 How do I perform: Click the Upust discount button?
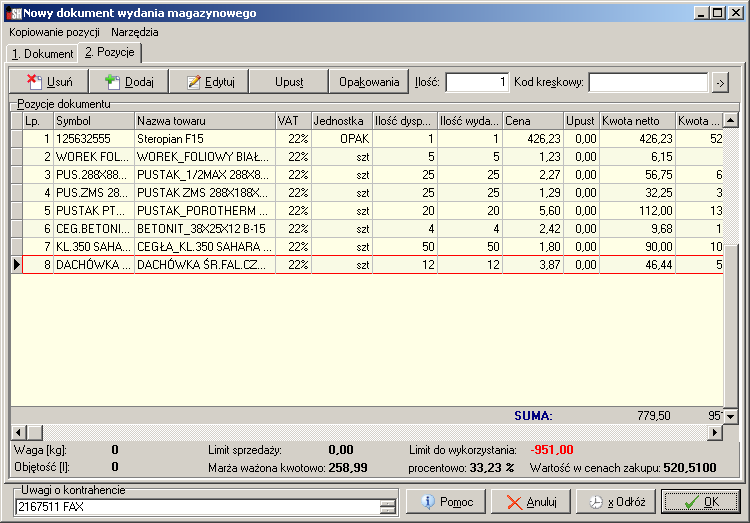(x=288, y=82)
